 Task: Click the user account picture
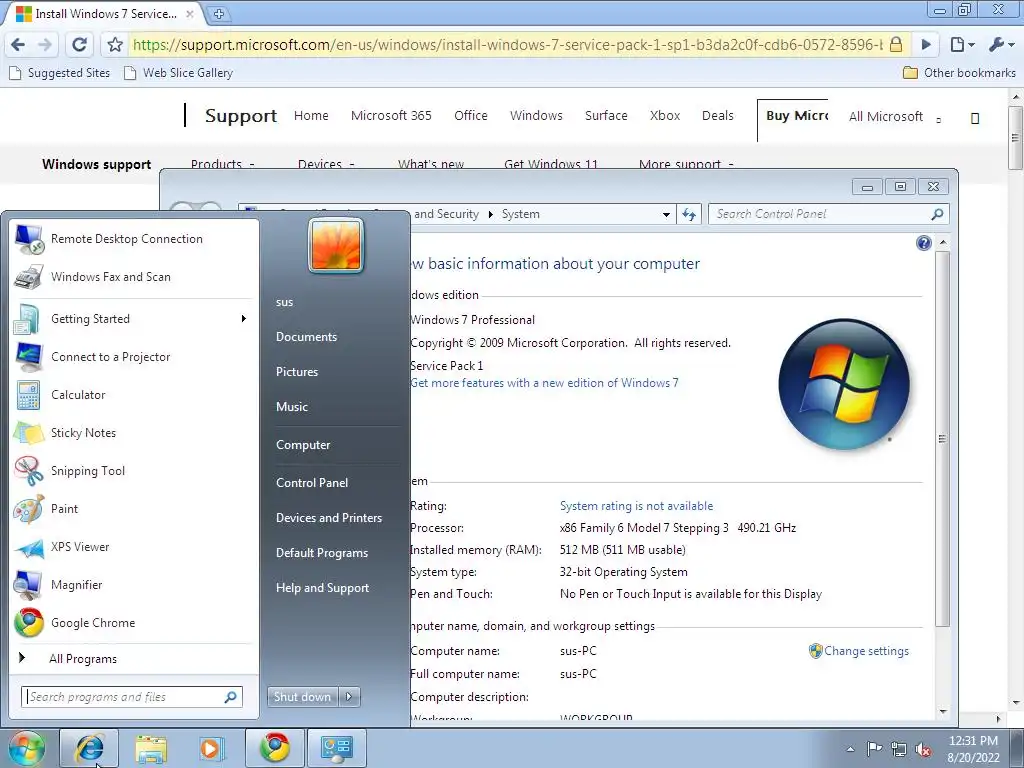(336, 246)
